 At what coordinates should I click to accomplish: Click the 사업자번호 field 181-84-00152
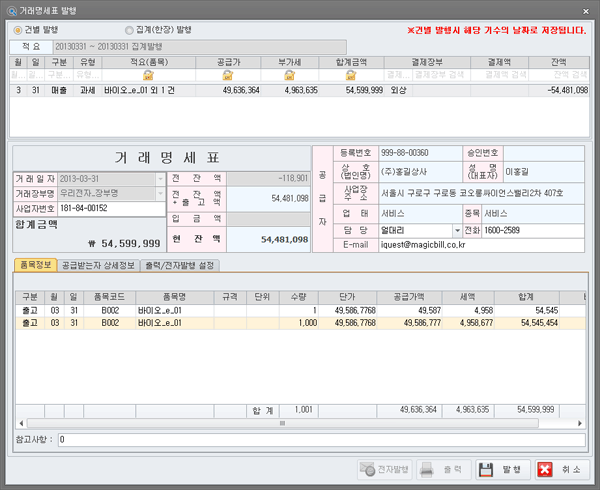pos(110,209)
